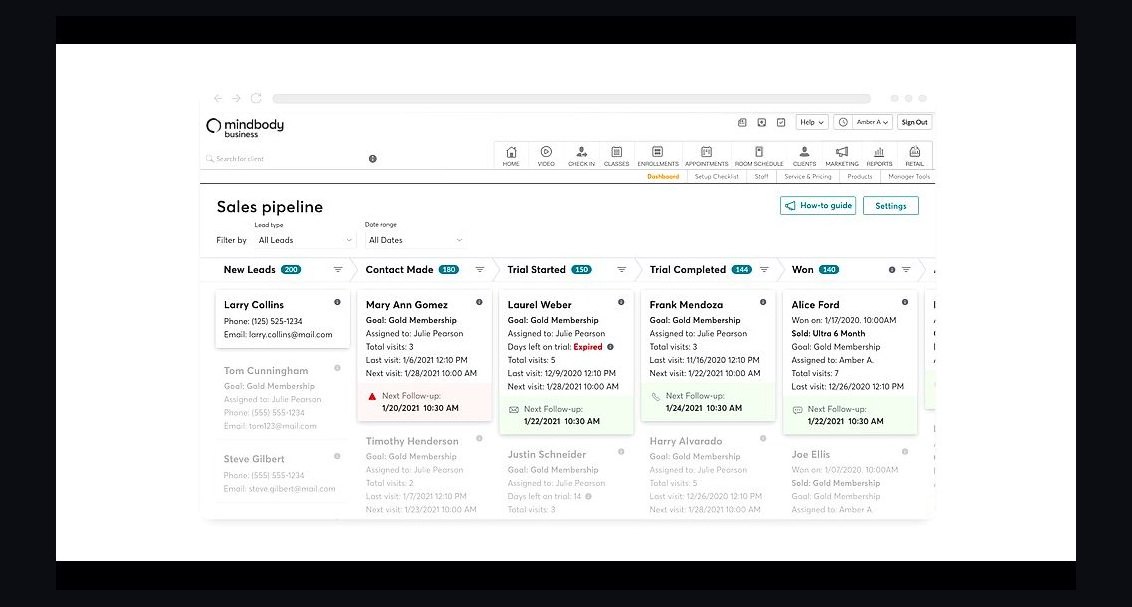Screen dimensions: 1132x607
Task: Open the Retail section
Action: pyautogui.click(x=915, y=156)
